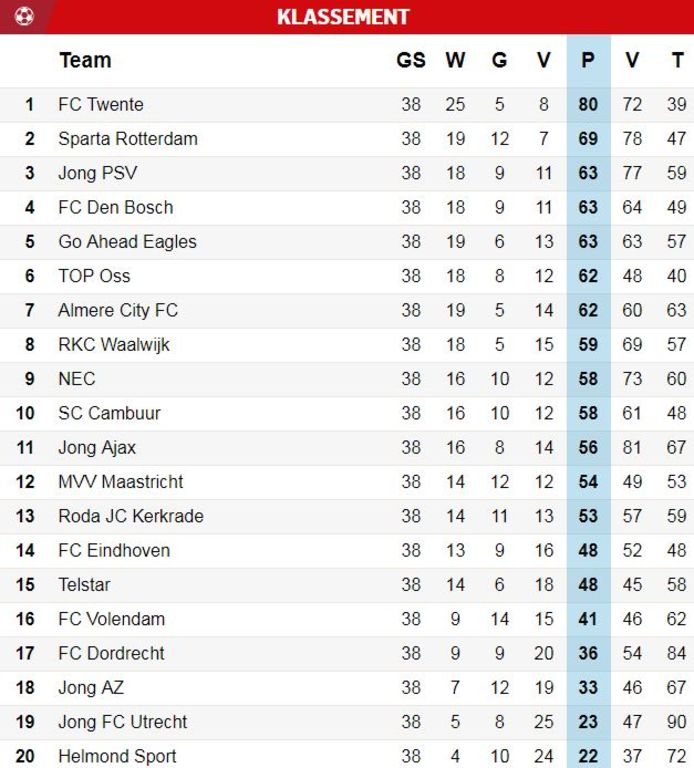The width and height of the screenshot is (694, 768).
Task: Open the RKC Waalwijk team link
Action: point(114,345)
